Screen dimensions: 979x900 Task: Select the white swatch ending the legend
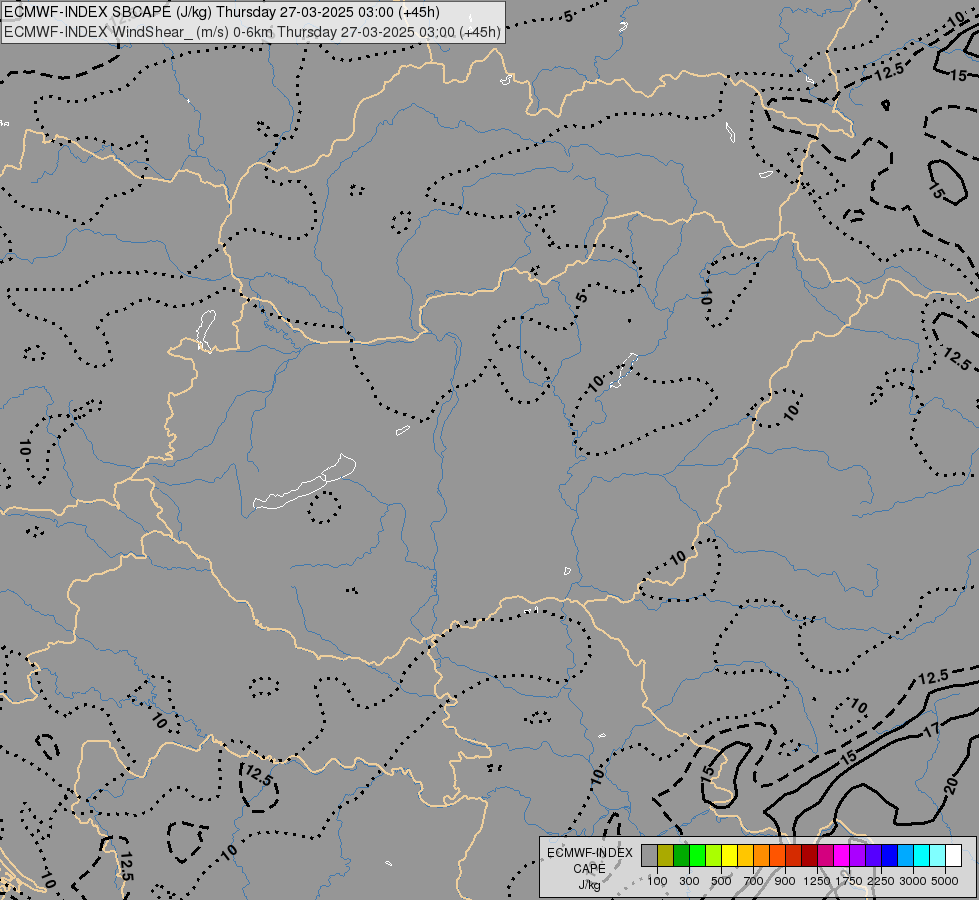[x=953, y=856]
